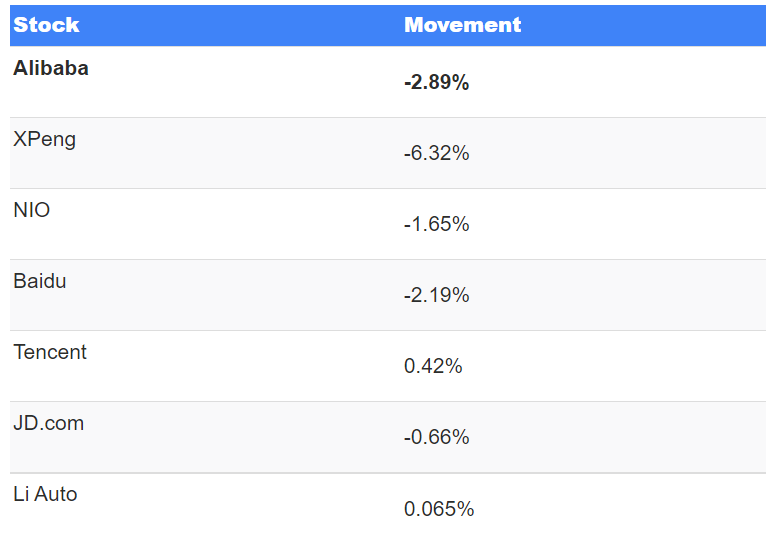Select the Baidu stock cell
The height and width of the screenshot is (542, 766).
pos(40,282)
